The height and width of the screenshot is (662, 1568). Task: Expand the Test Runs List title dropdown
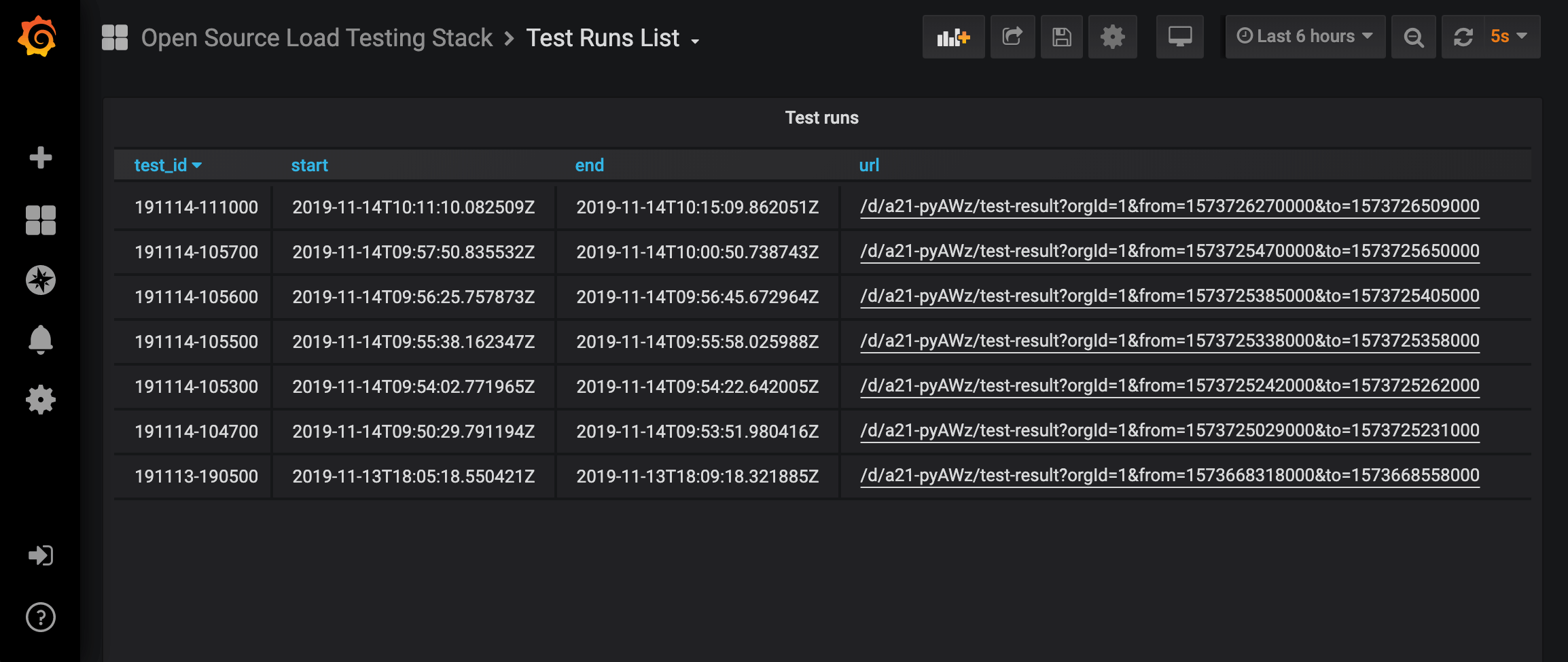click(x=695, y=41)
